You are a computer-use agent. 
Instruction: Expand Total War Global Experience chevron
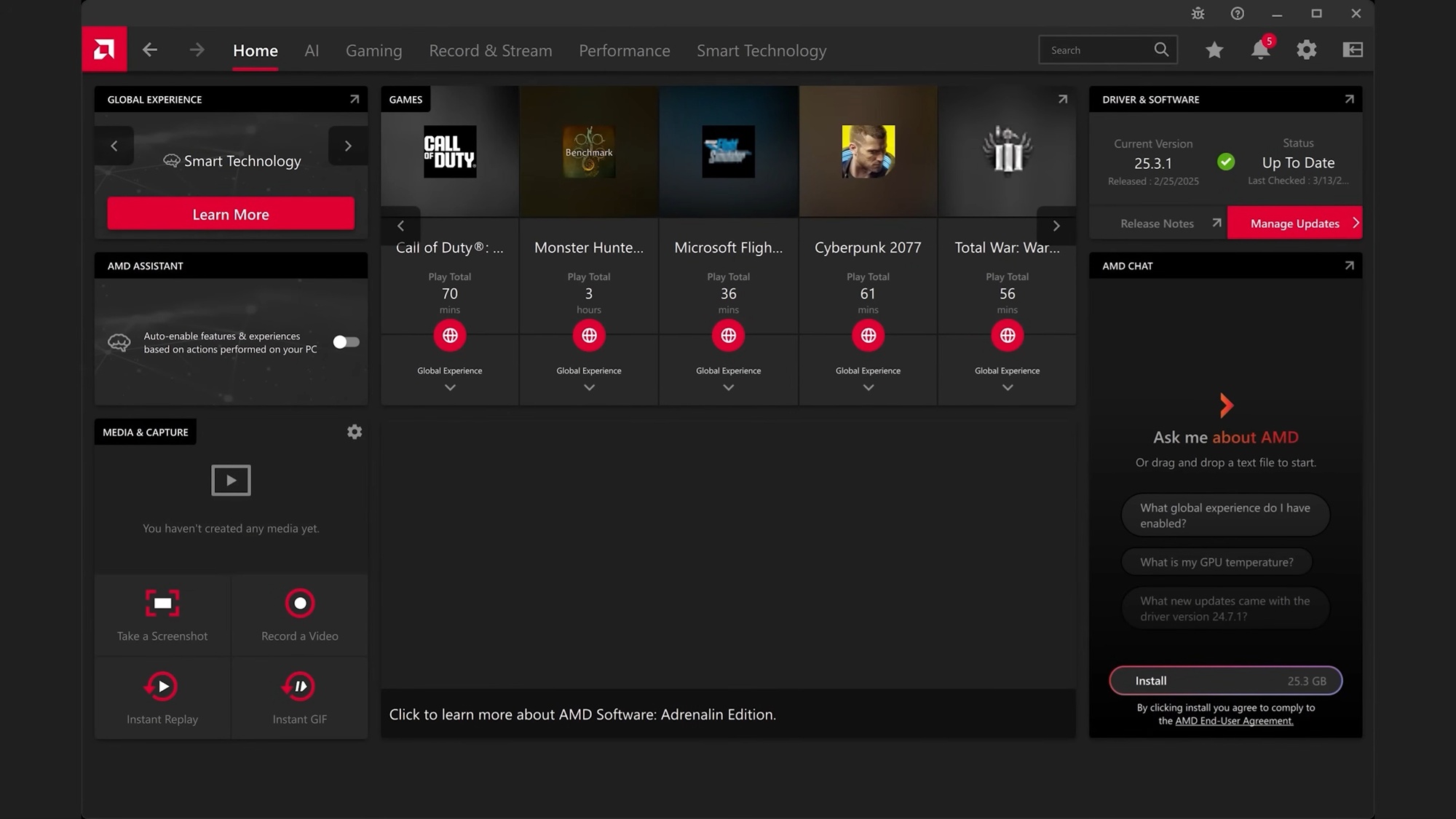coord(1007,387)
